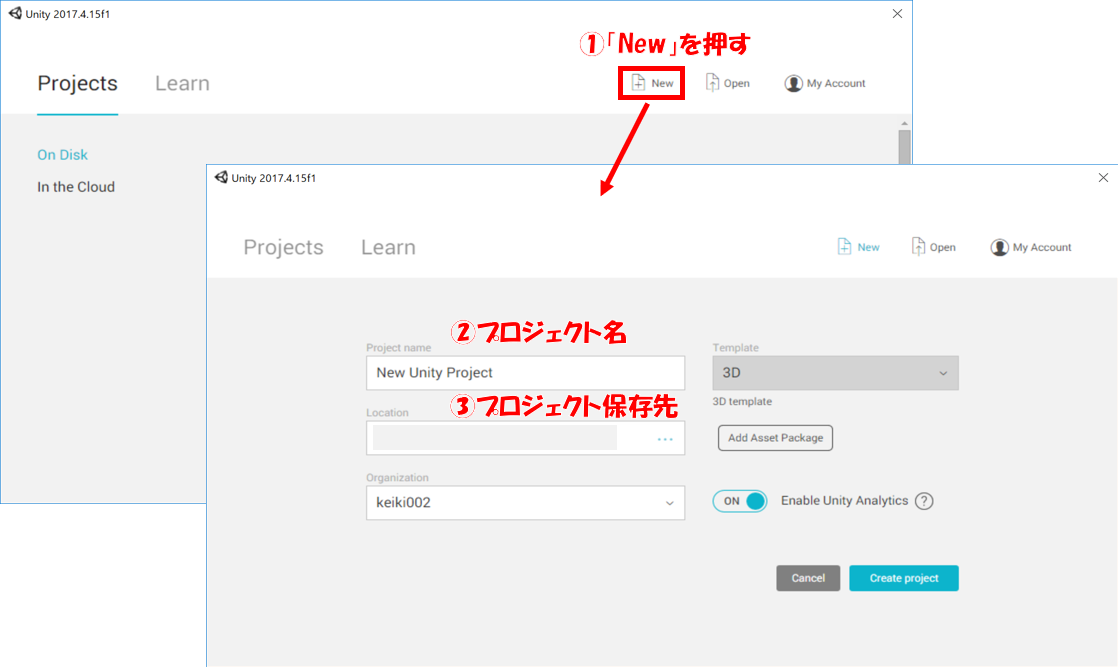Click the Open project icon in front window
Screen dimensions: 1118x667
pos(918,247)
